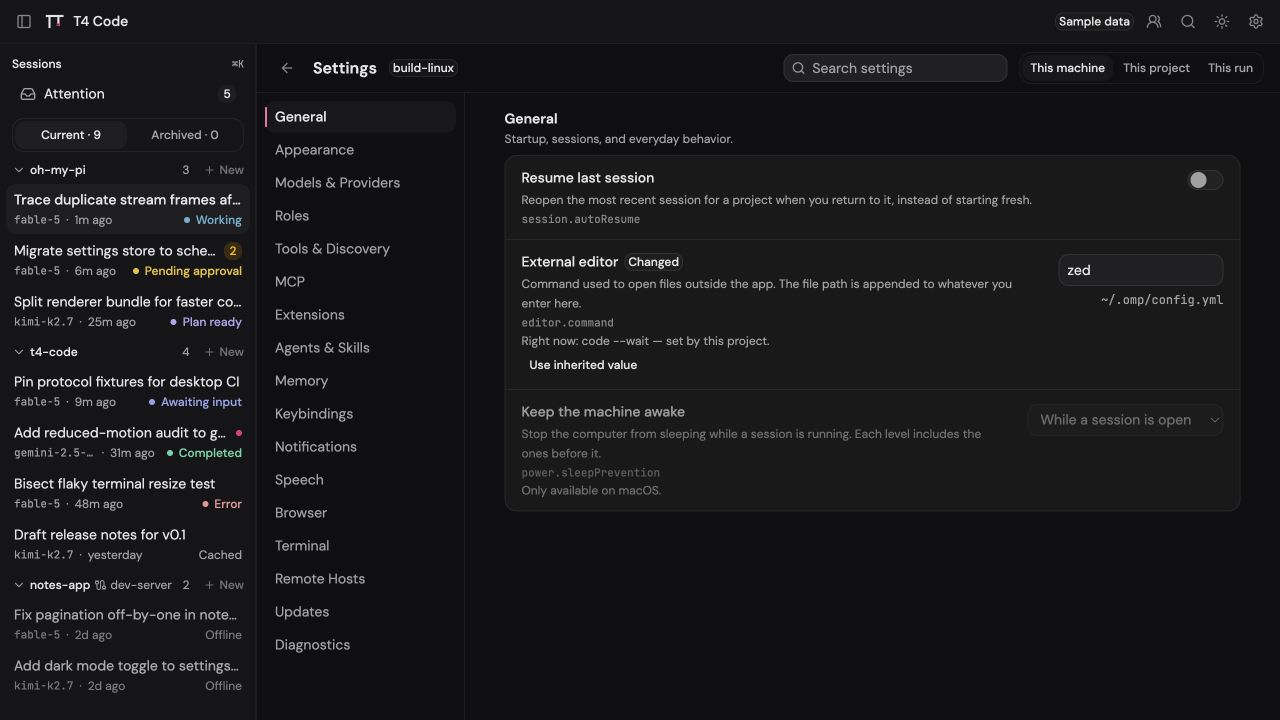This screenshot has width=1280, height=720.
Task: Open Agents & Skills settings
Action: [x=360, y=348]
